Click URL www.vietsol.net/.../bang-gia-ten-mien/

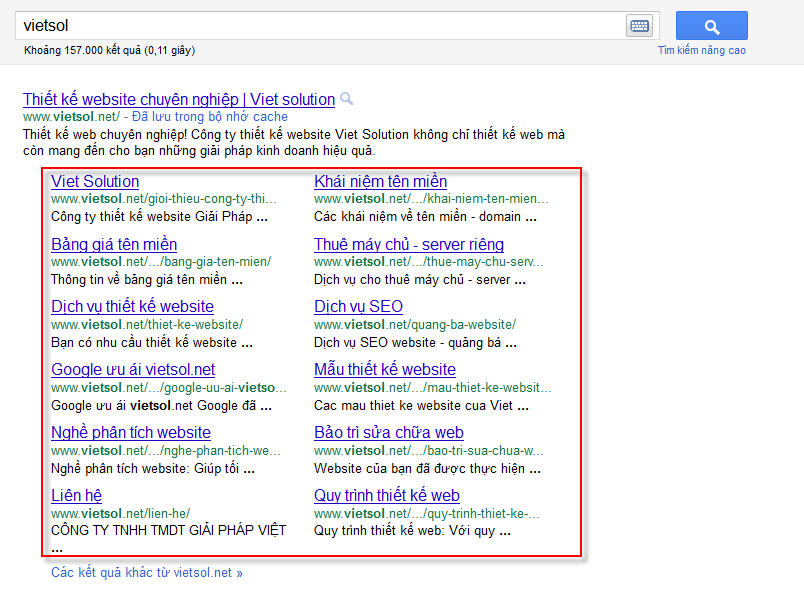pos(161,262)
